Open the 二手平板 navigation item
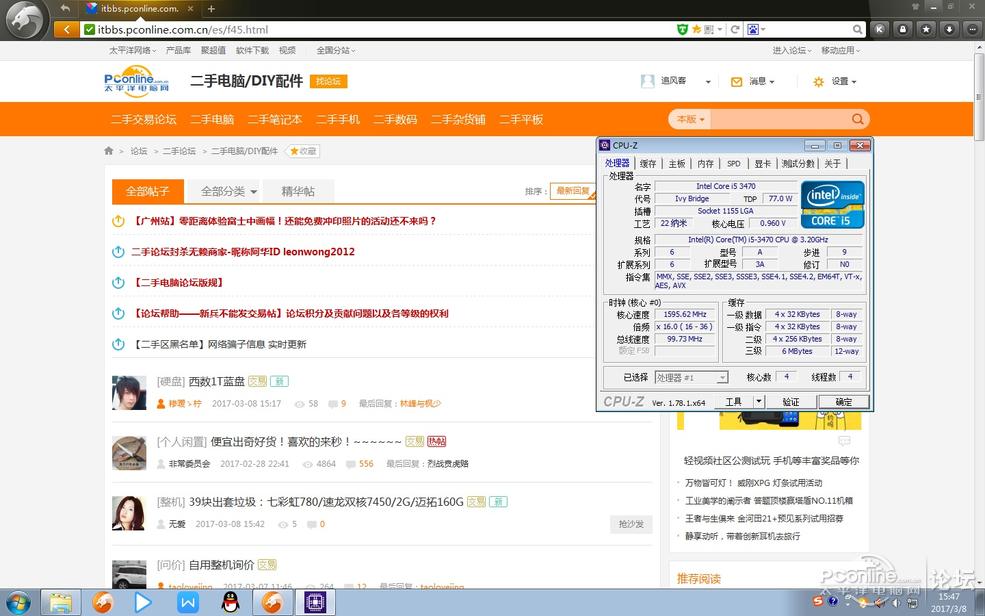Viewport: 985px width, 616px height. (521, 119)
